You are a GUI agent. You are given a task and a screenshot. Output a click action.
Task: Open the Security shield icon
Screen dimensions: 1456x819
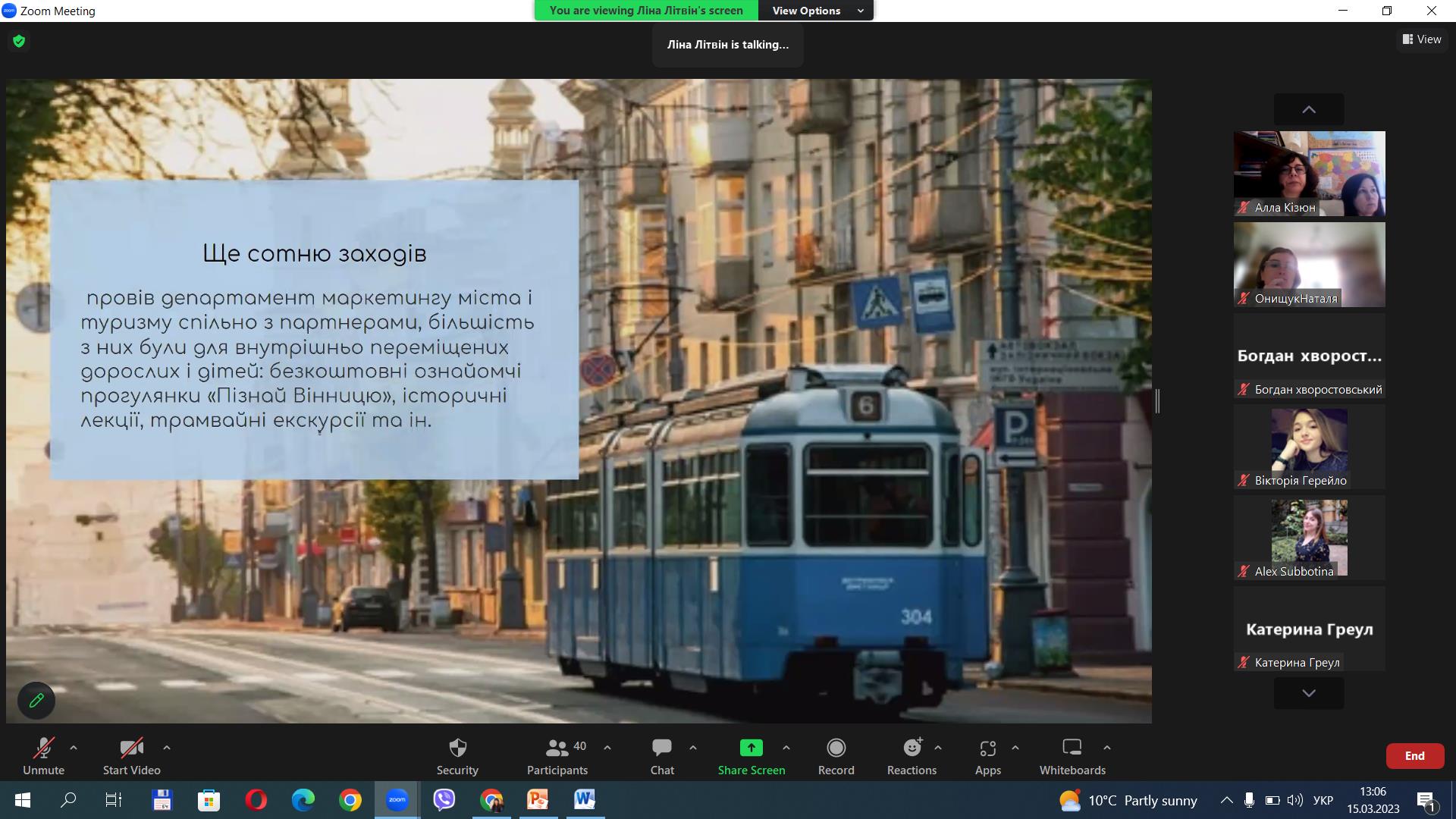(457, 748)
